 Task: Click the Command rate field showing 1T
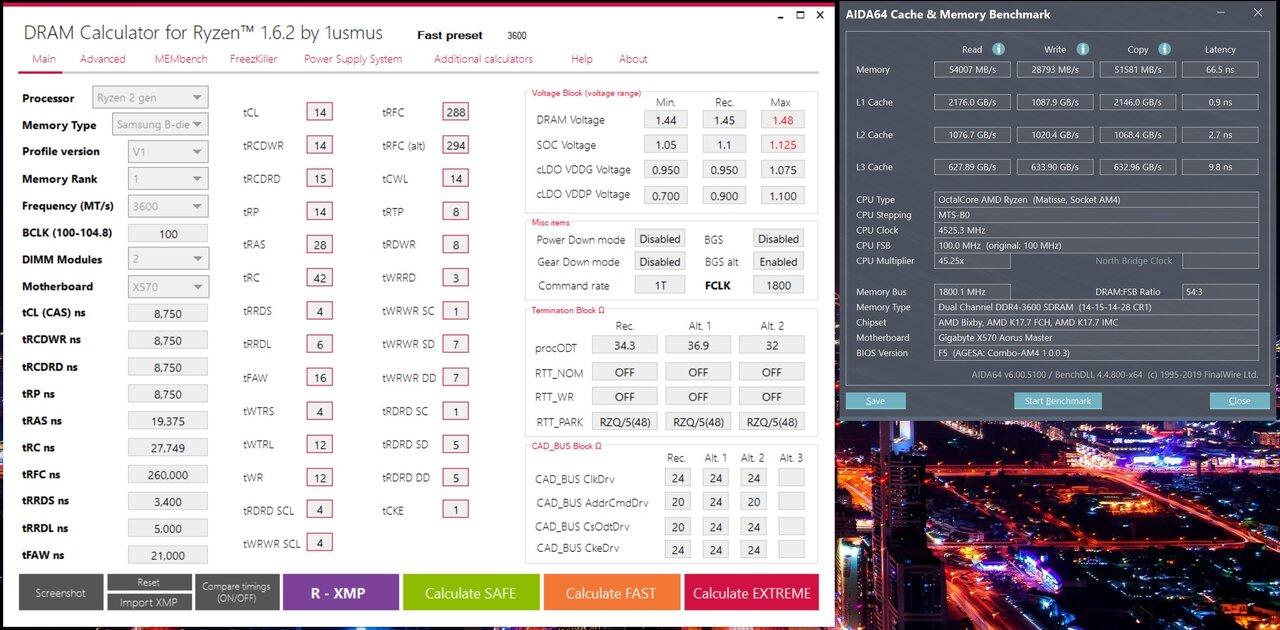[x=660, y=285]
